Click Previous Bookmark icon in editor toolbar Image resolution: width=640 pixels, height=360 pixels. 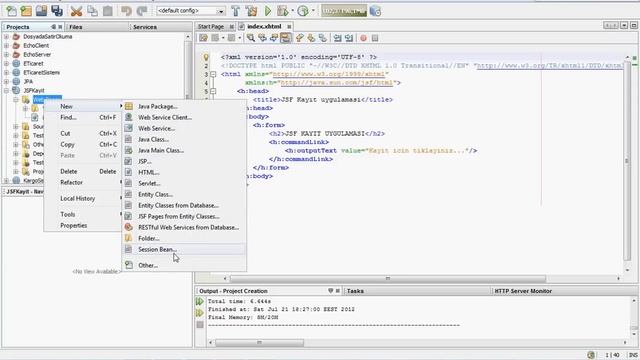tap(300, 38)
